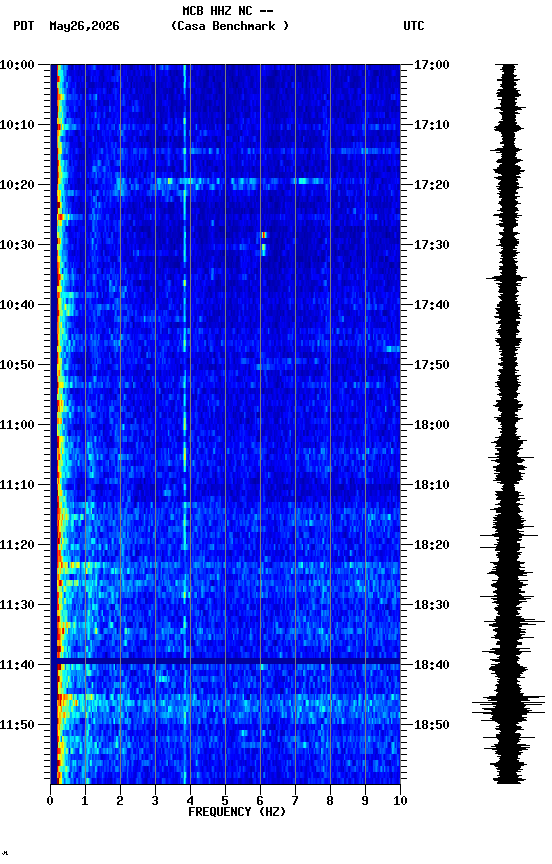This screenshot has width=552, height=864.
Task: Click the 4 Hz frequency tick label
Action: click(190, 801)
